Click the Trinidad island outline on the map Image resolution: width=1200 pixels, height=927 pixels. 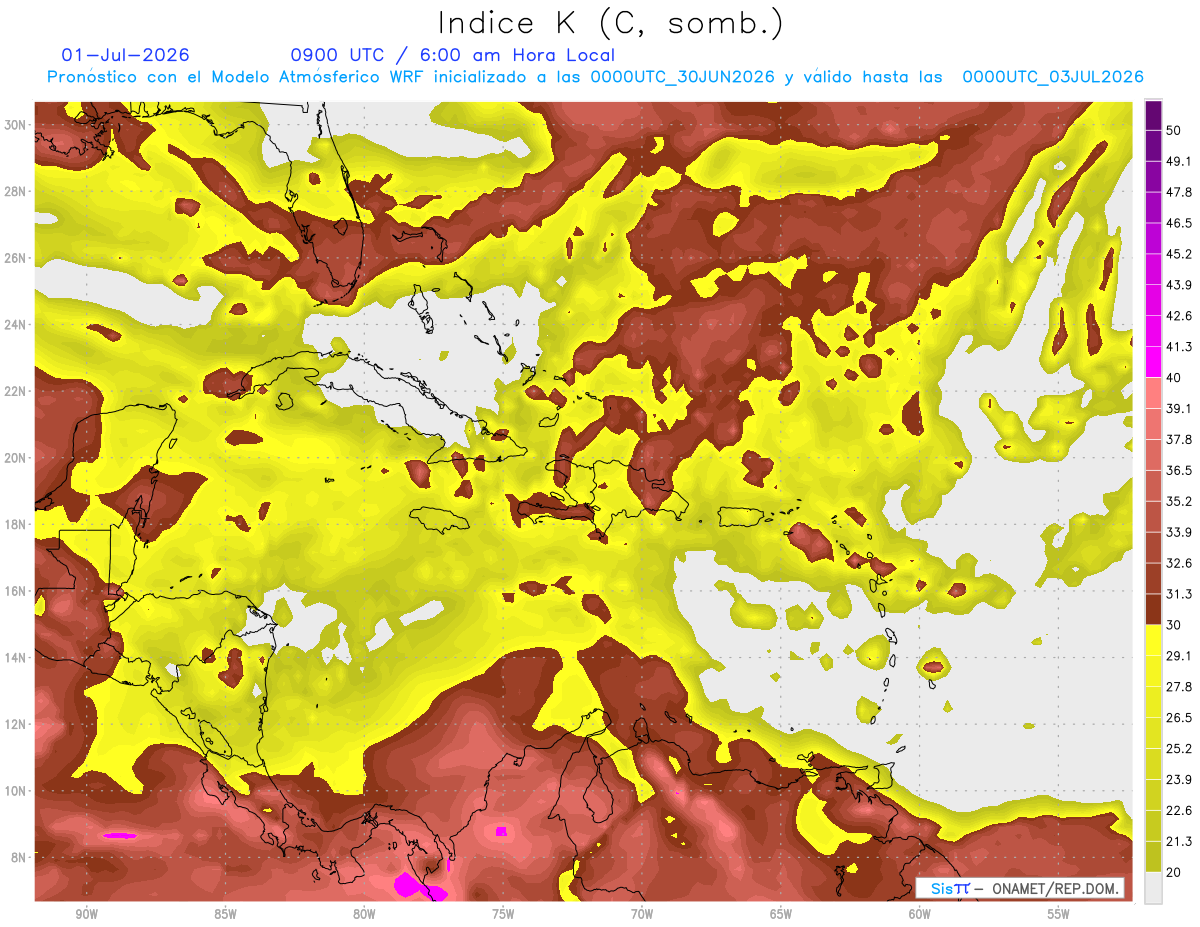coord(883,776)
